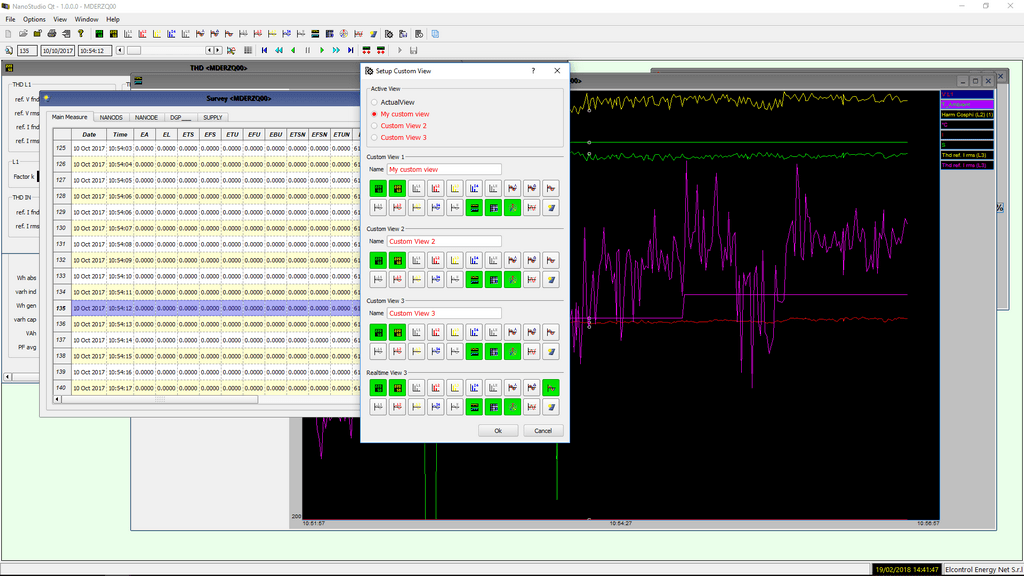Select the ActualView radio button
Image resolution: width=1024 pixels, height=576 pixels.
point(374,102)
